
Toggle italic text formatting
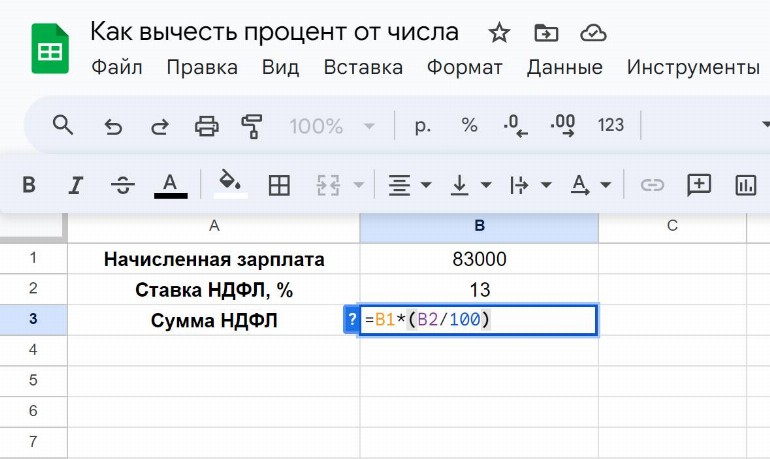(x=75, y=185)
